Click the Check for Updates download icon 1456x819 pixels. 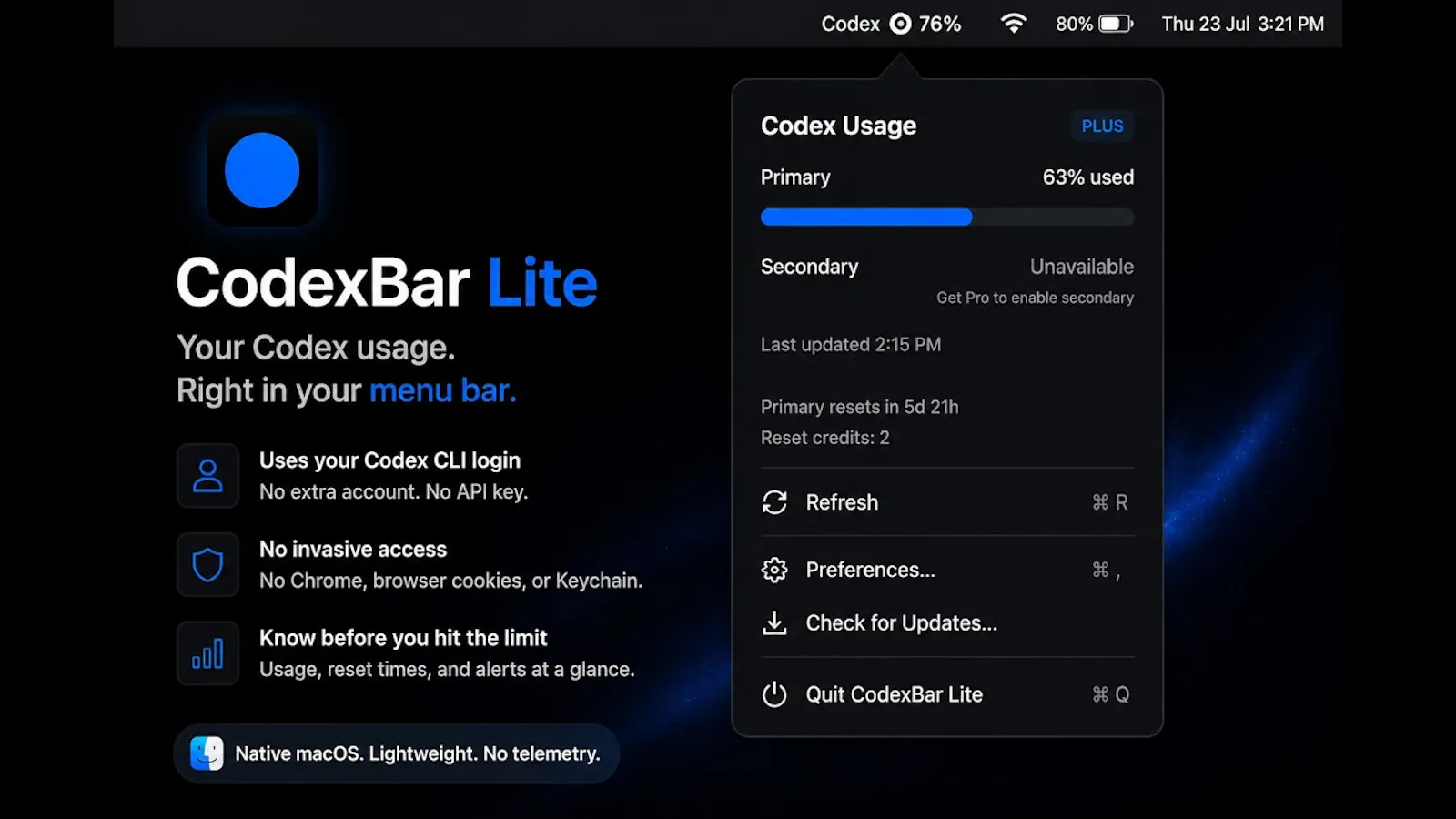pos(774,623)
